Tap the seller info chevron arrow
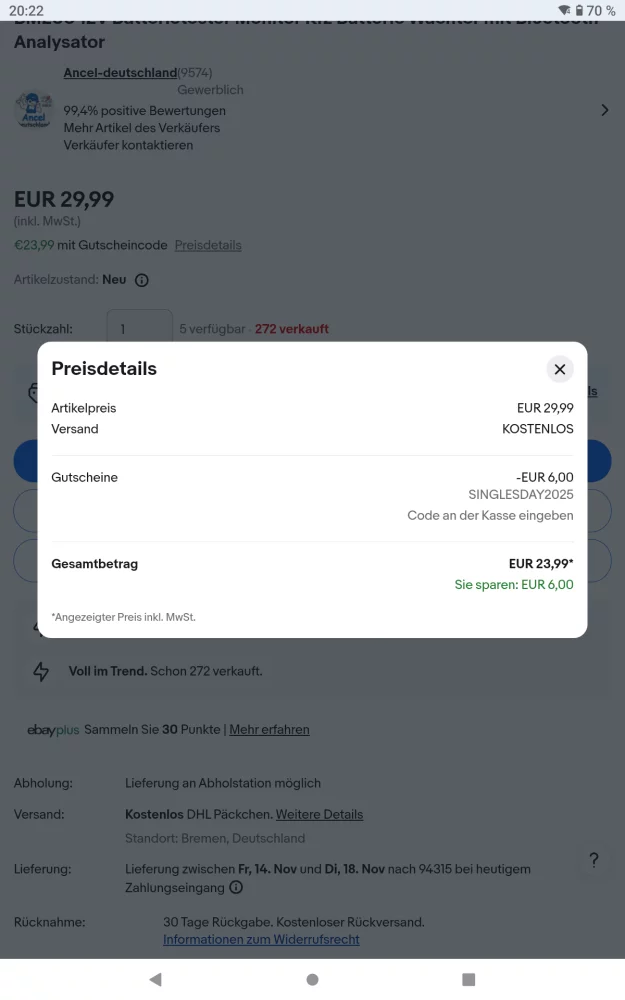Viewport: 625px width, 1000px height. pyautogui.click(x=604, y=110)
